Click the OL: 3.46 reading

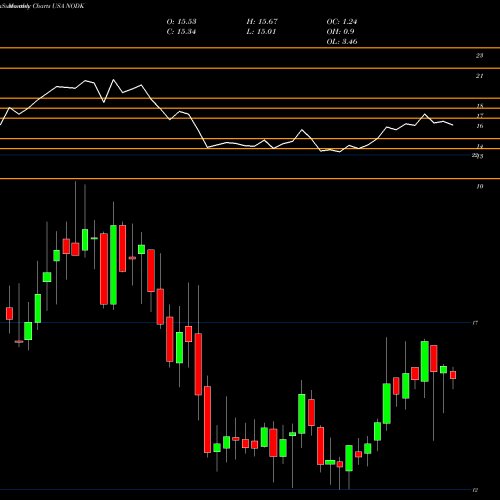click(x=342, y=42)
